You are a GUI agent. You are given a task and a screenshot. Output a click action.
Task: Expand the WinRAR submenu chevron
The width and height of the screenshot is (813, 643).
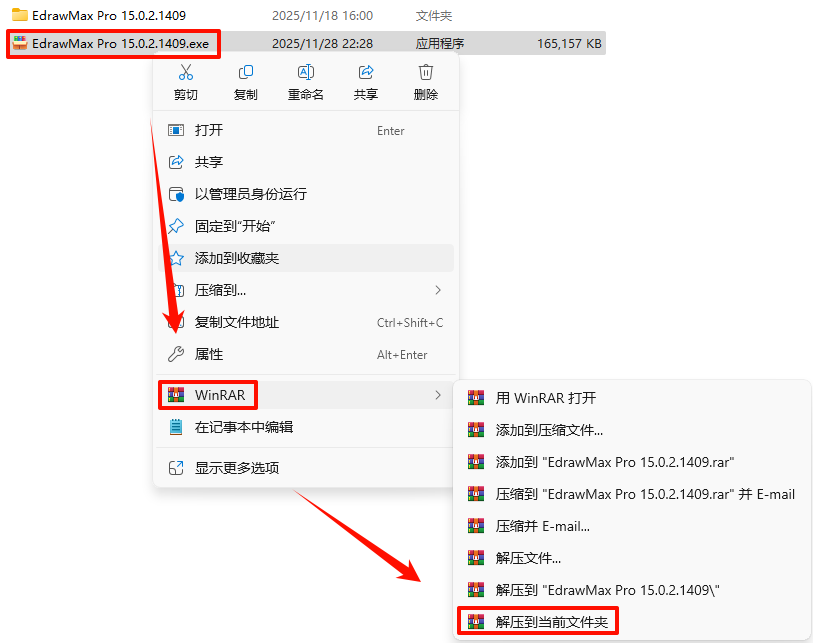point(438,395)
